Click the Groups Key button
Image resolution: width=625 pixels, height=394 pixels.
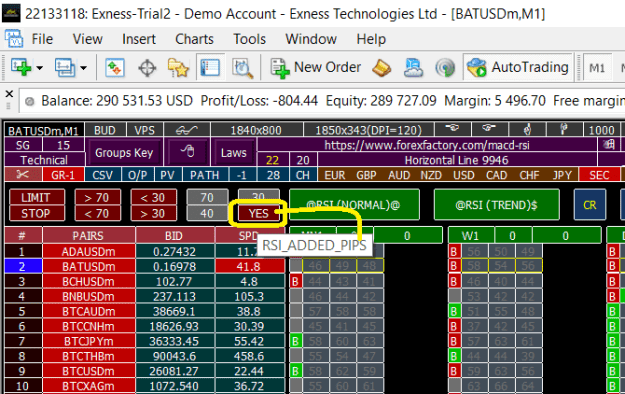pos(124,152)
